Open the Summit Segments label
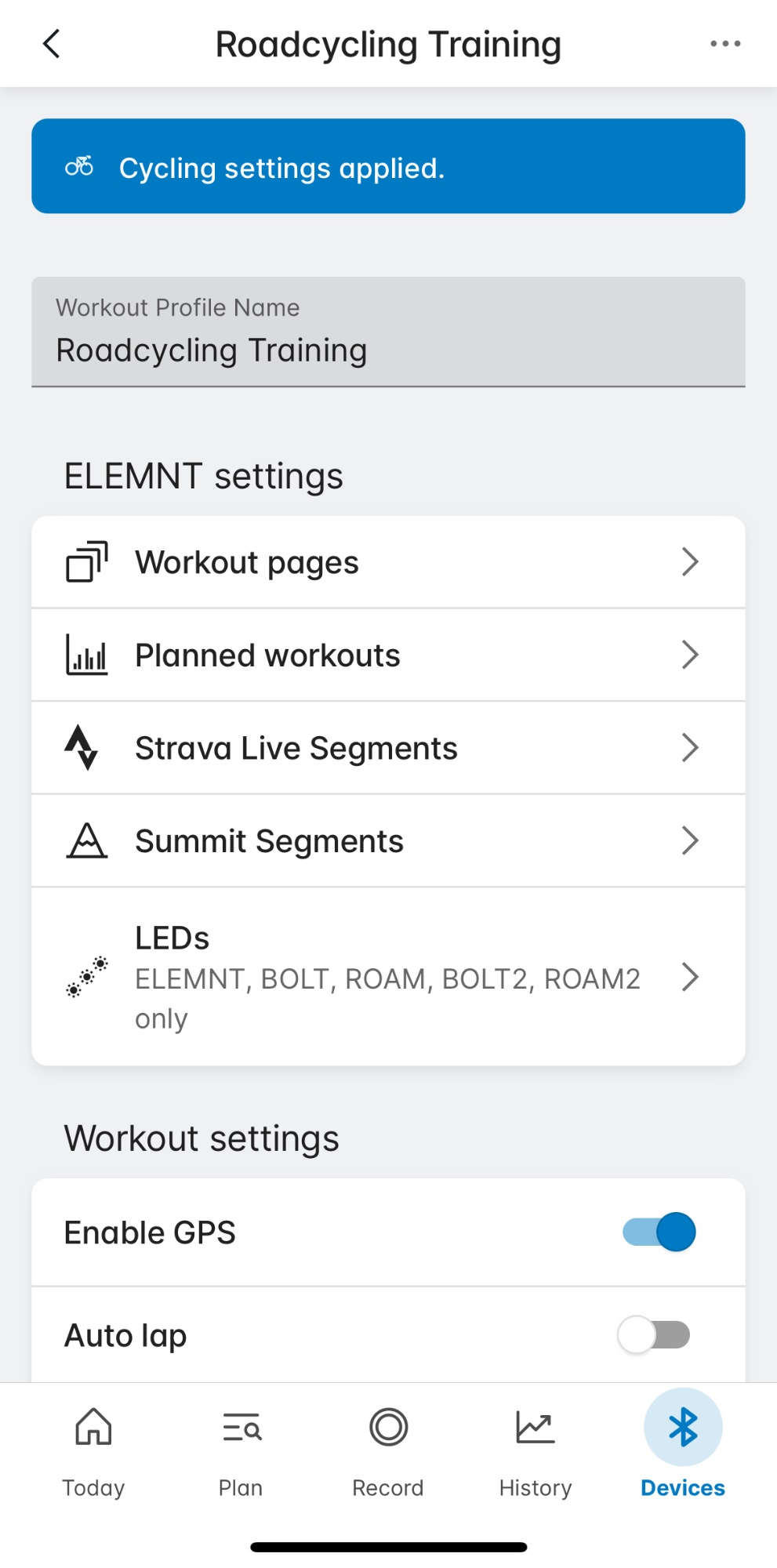This screenshot has height=1568, width=777. coord(269,841)
